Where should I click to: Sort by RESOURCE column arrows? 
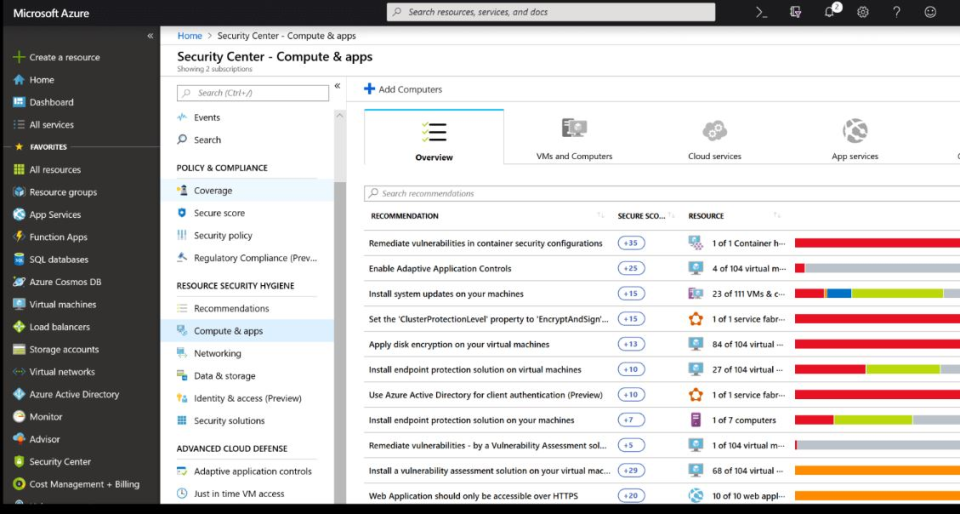[777, 216]
